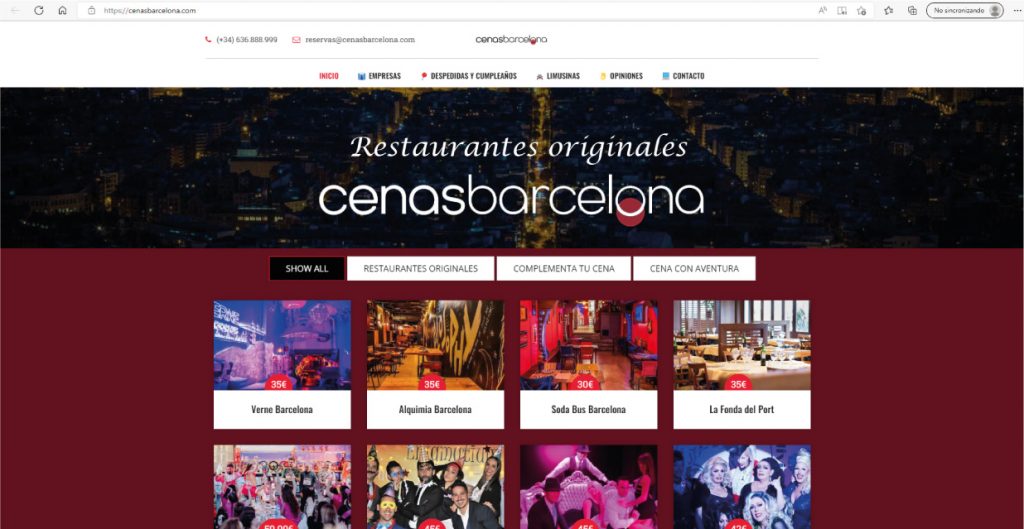Click the cenasbarcelona header logo
The width and height of the screenshot is (1024, 529).
(x=511, y=40)
